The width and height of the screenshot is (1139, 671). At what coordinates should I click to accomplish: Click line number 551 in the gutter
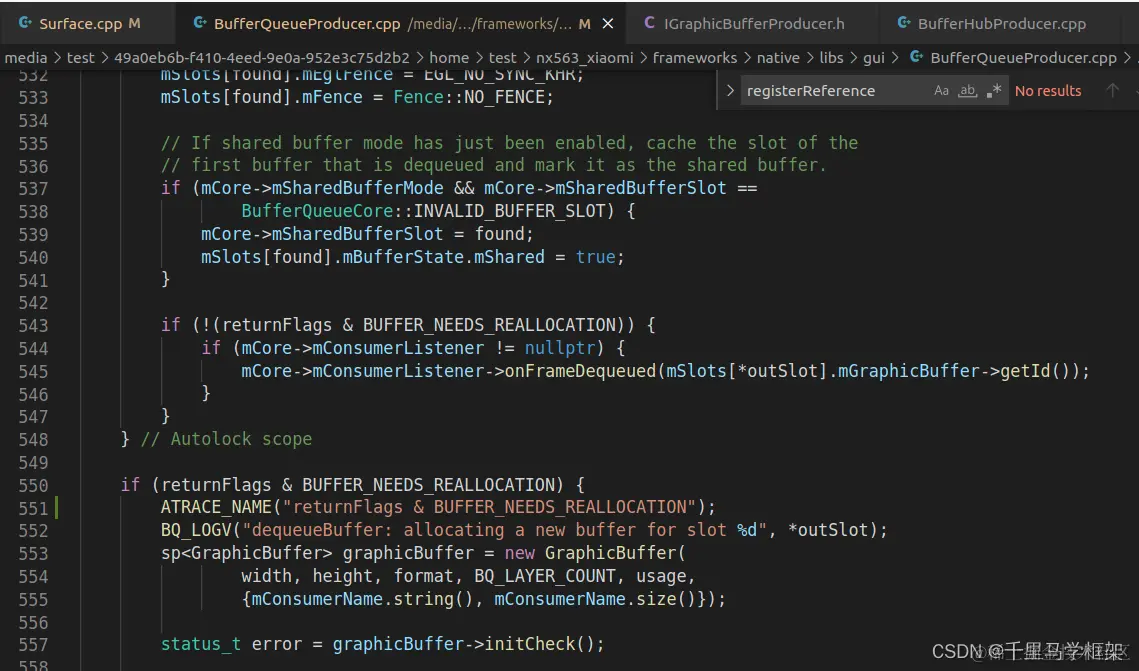33,508
